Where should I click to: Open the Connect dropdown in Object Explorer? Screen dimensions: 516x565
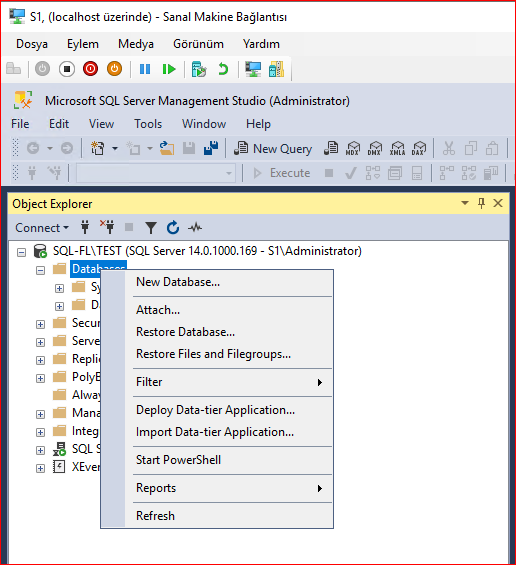pyautogui.click(x=42, y=228)
